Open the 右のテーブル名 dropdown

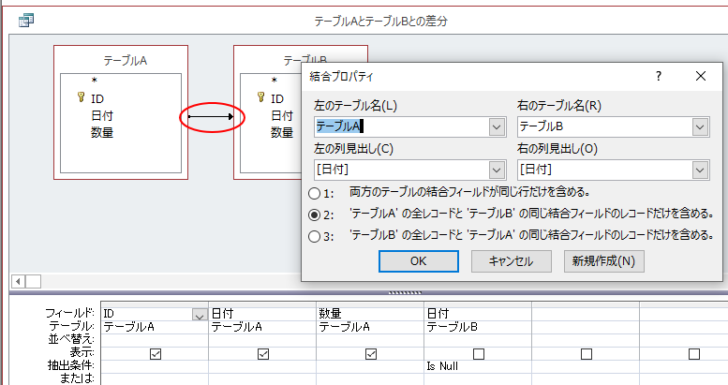pos(700,127)
